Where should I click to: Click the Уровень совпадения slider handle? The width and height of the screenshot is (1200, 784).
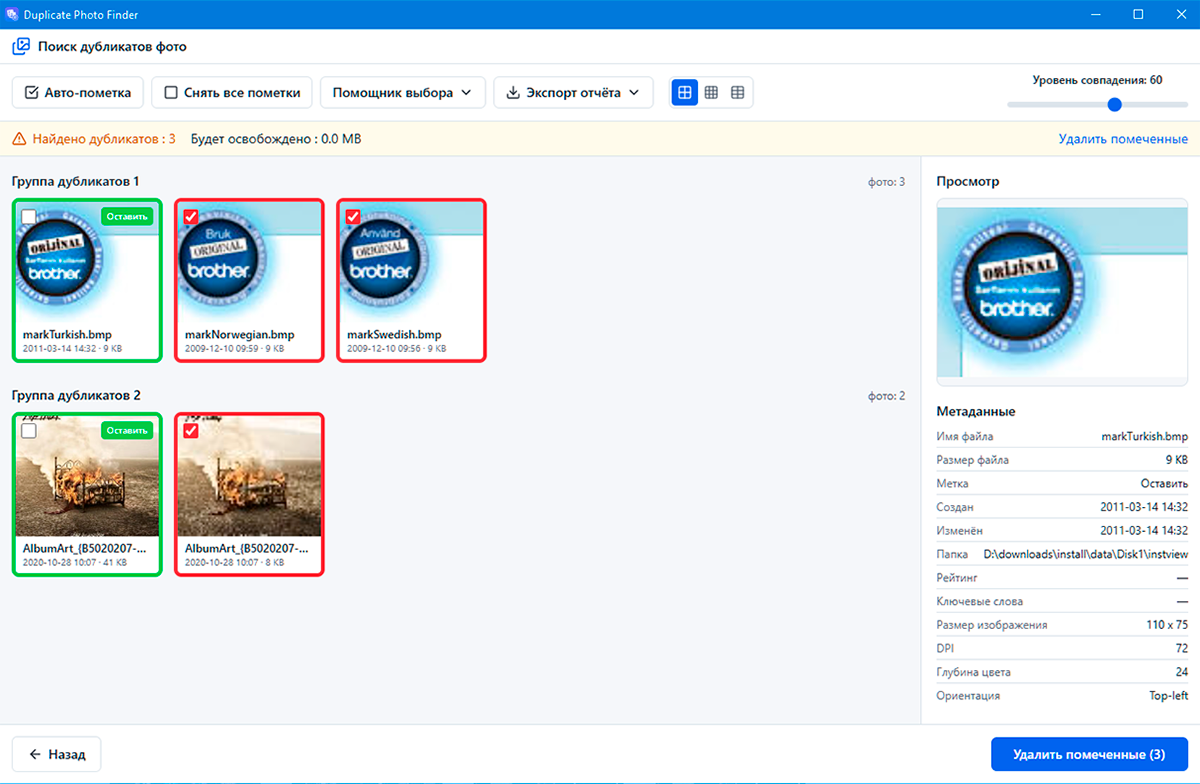point(1115,104)
